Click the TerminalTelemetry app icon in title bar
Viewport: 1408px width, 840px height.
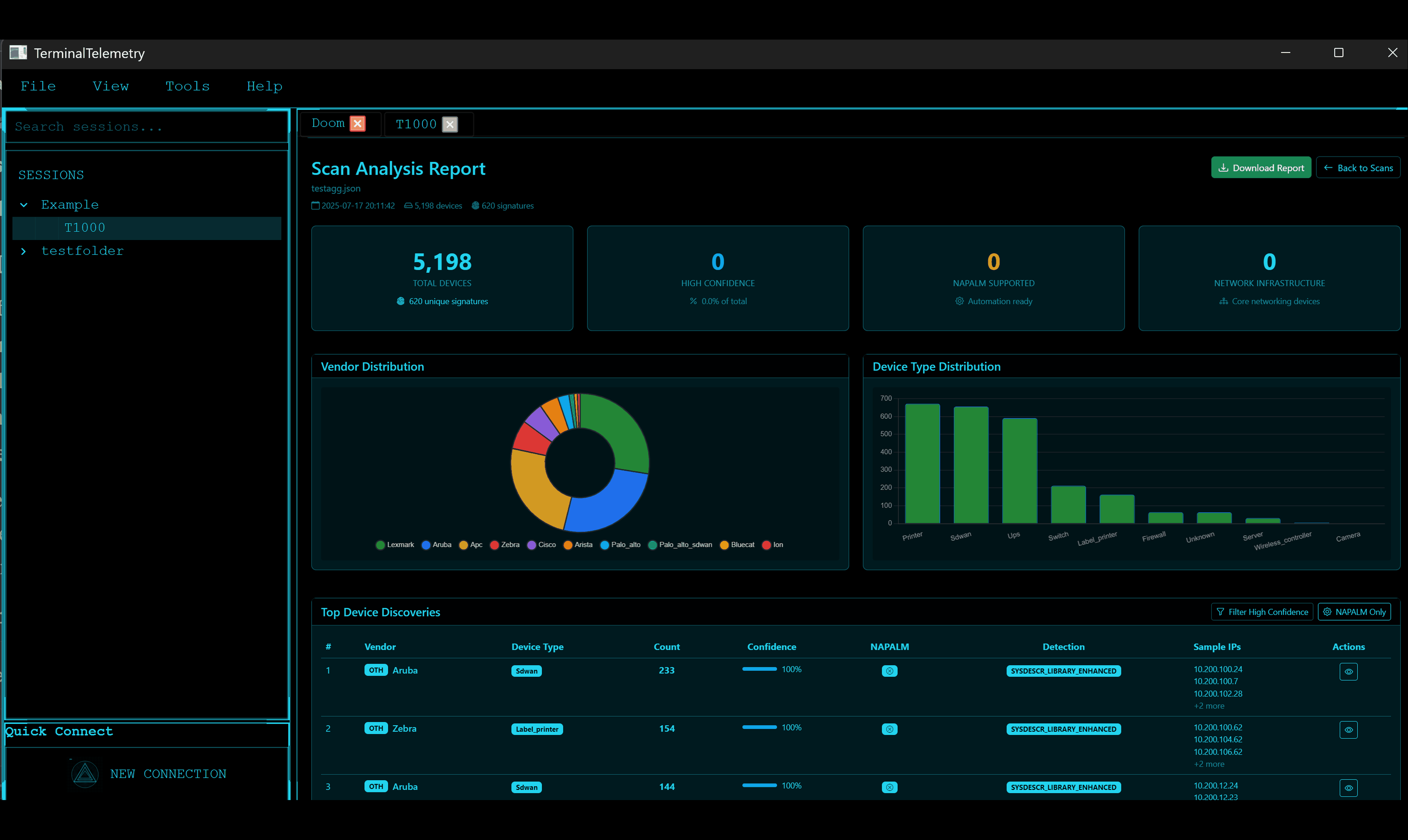[x=18, y=53]
